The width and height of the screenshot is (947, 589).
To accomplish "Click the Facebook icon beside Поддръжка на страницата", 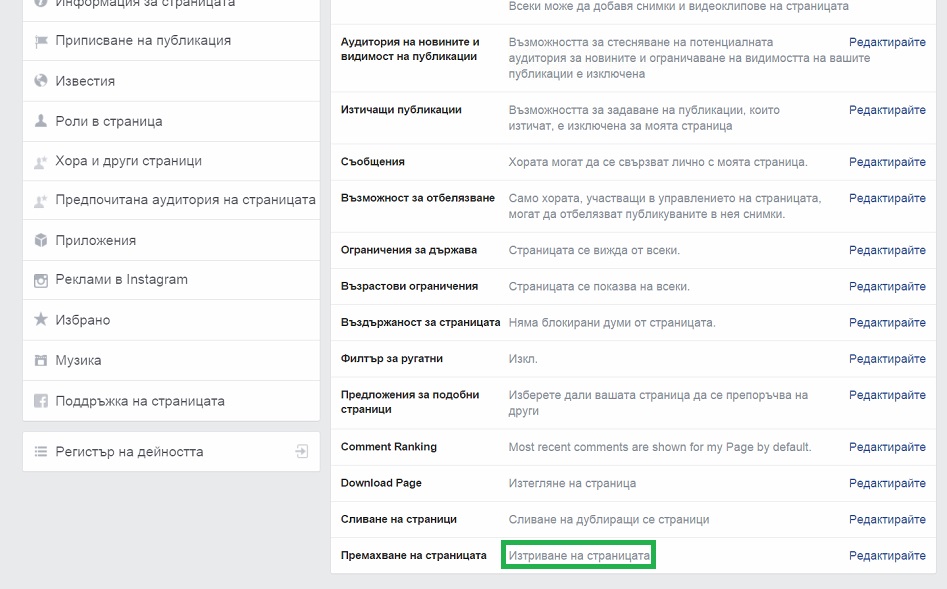I will (41, 401).
